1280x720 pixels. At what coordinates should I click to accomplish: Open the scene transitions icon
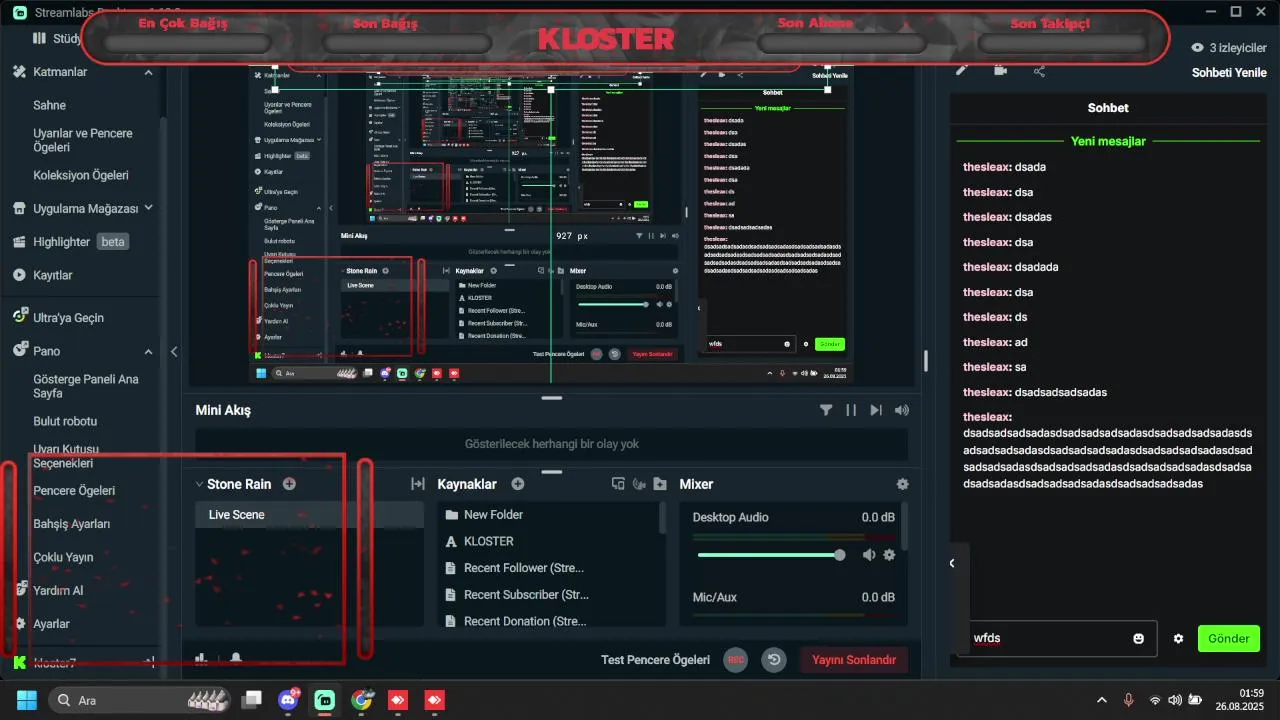(x=418, y=484)
